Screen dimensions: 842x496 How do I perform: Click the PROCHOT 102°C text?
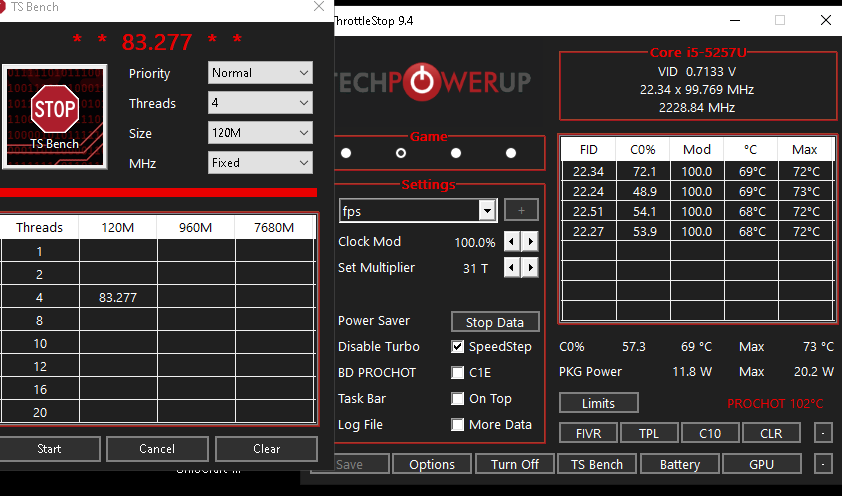click(x=775, y=404)
